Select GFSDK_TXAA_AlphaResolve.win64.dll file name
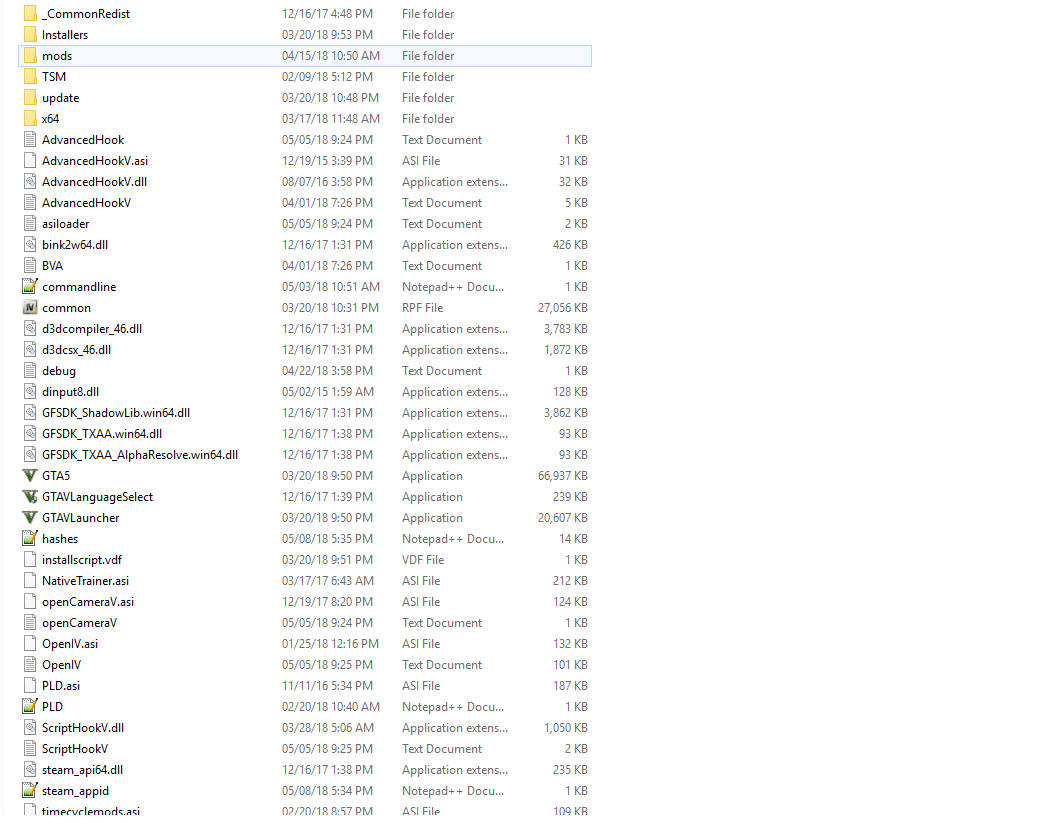This screenshot has height=823, width=1041. [140, 455]
